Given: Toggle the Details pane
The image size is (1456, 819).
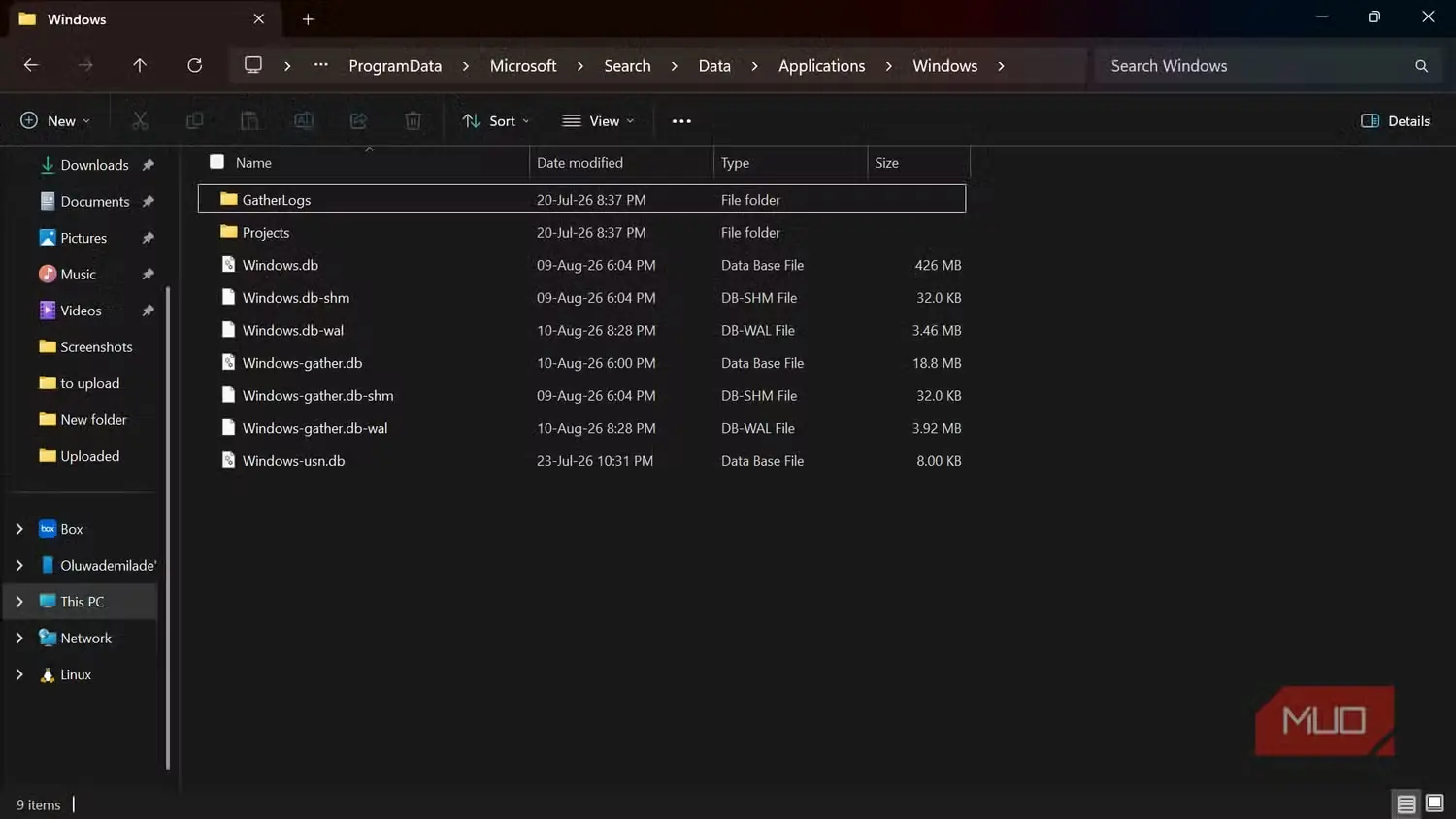Looking at the screenshot, I should click(x=1396, y=121).
